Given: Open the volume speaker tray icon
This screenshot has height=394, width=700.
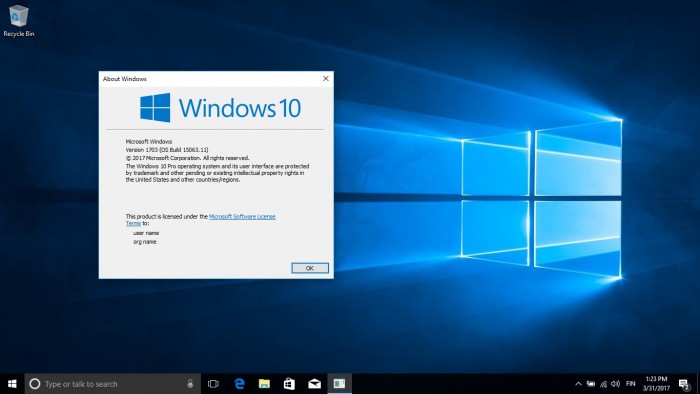Looking at the screenshot, I should (616, 384).
